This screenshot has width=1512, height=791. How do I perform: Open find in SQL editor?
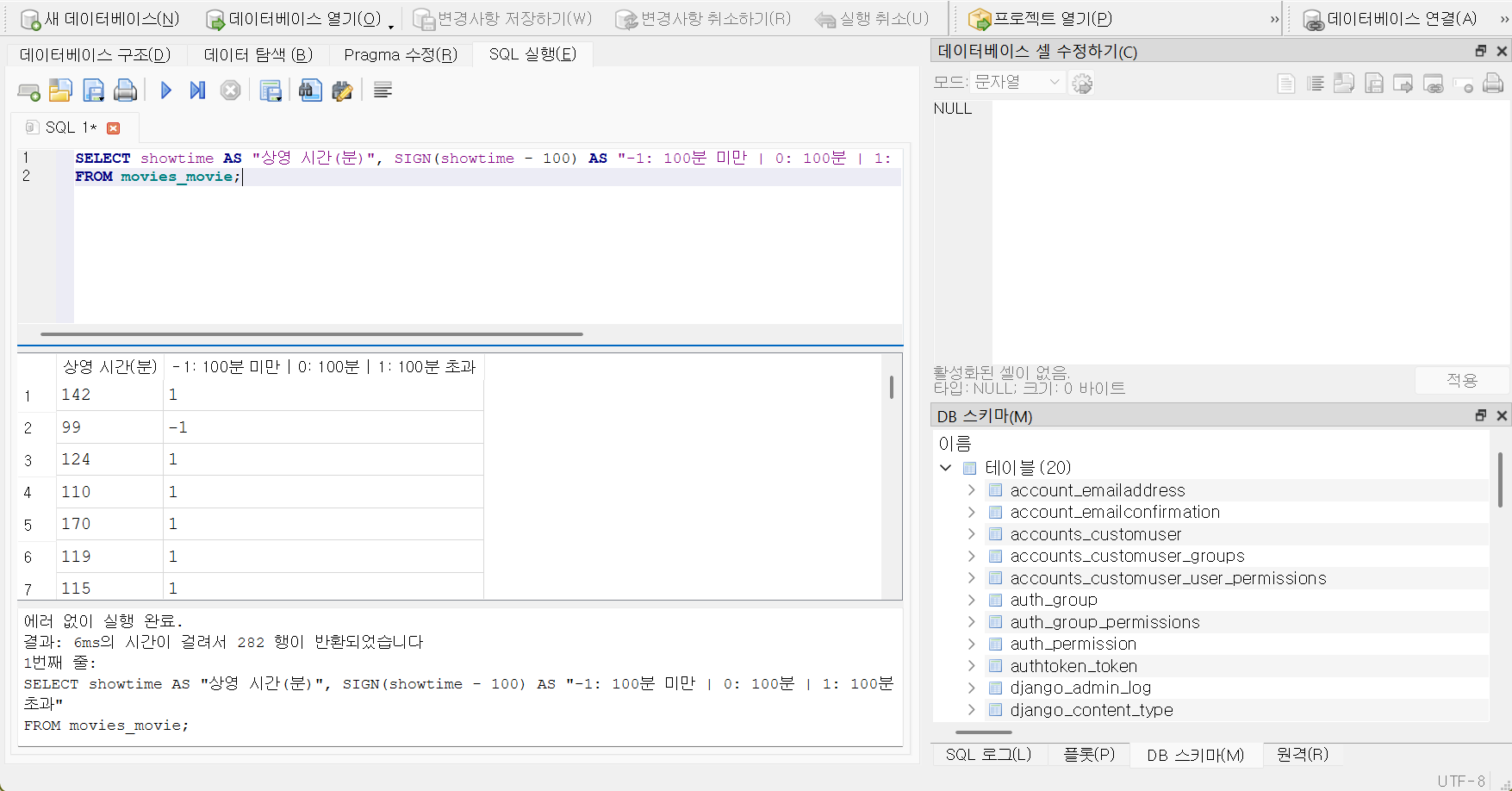(x=310, y=90)
